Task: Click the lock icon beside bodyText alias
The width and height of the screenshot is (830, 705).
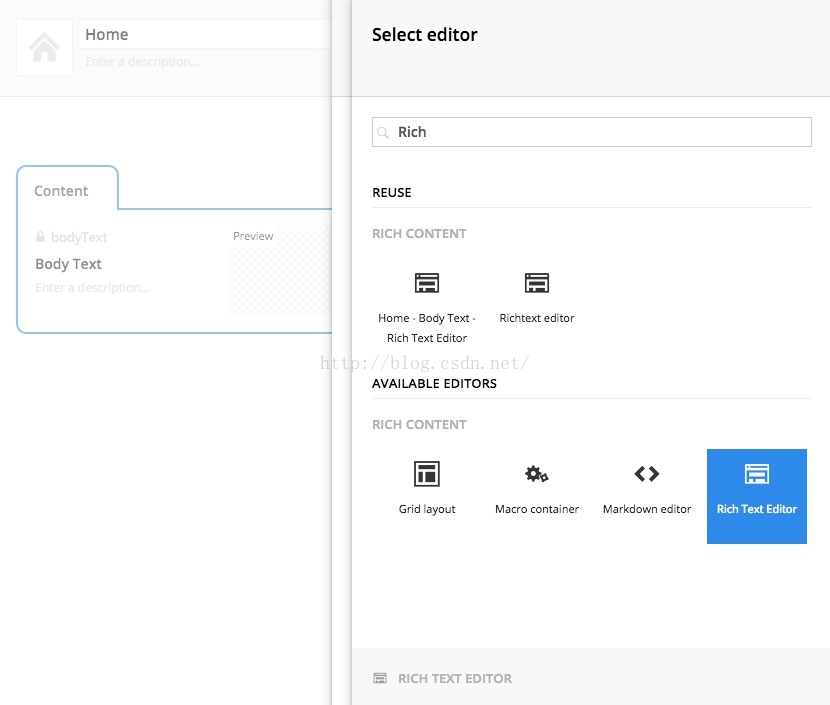Action: [40, 237]
